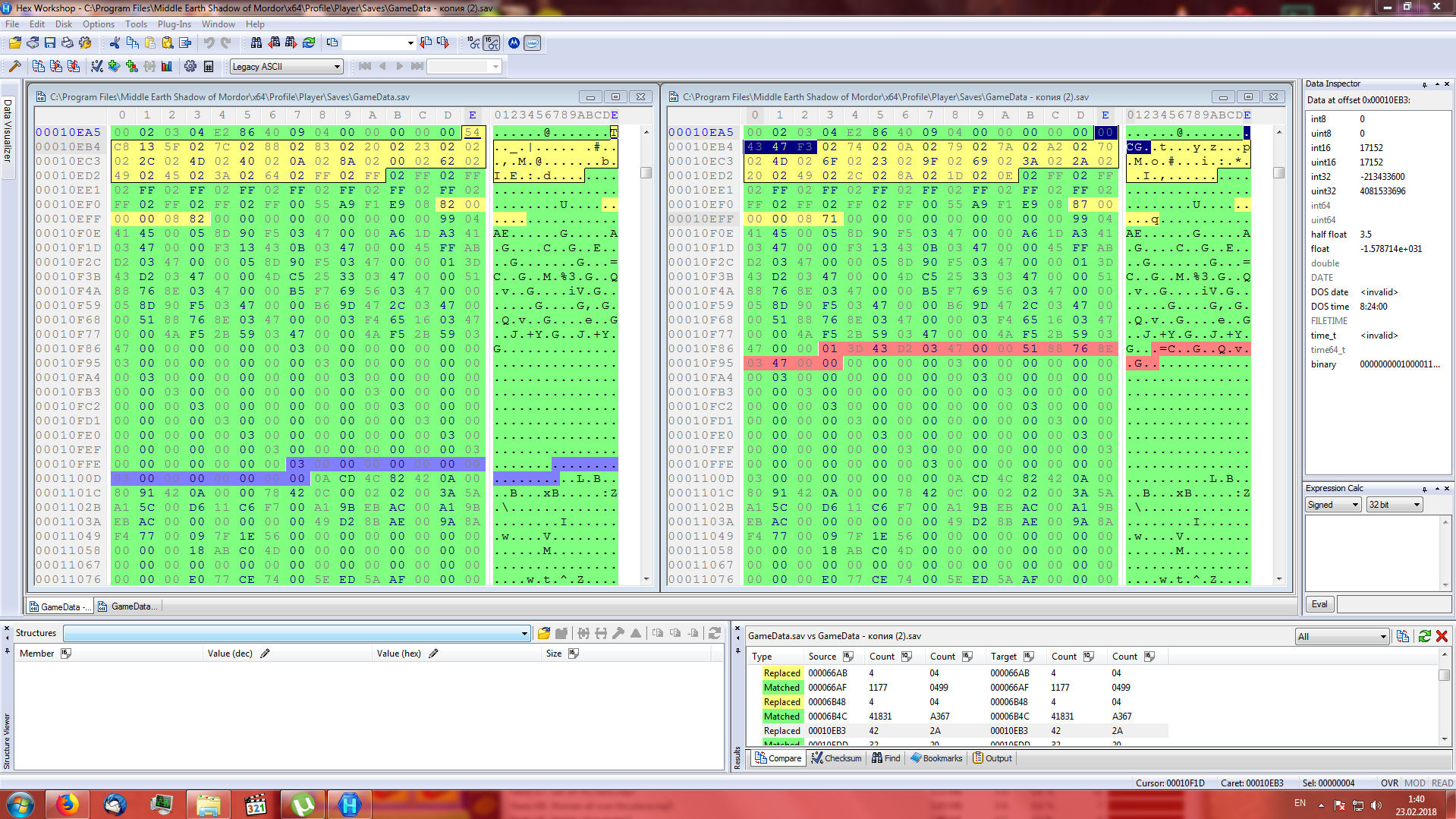Click the Character Distribution chart icon
Screen dimensions: 1456x819
(x=167, y=67)
